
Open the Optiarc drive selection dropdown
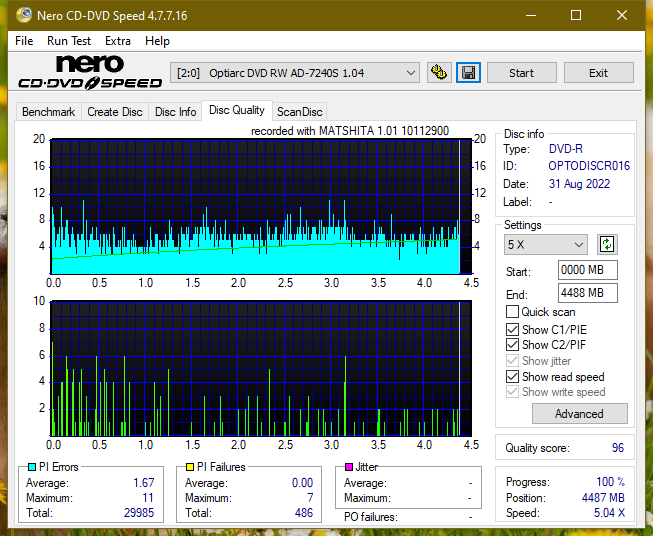[x=295, y=73]
